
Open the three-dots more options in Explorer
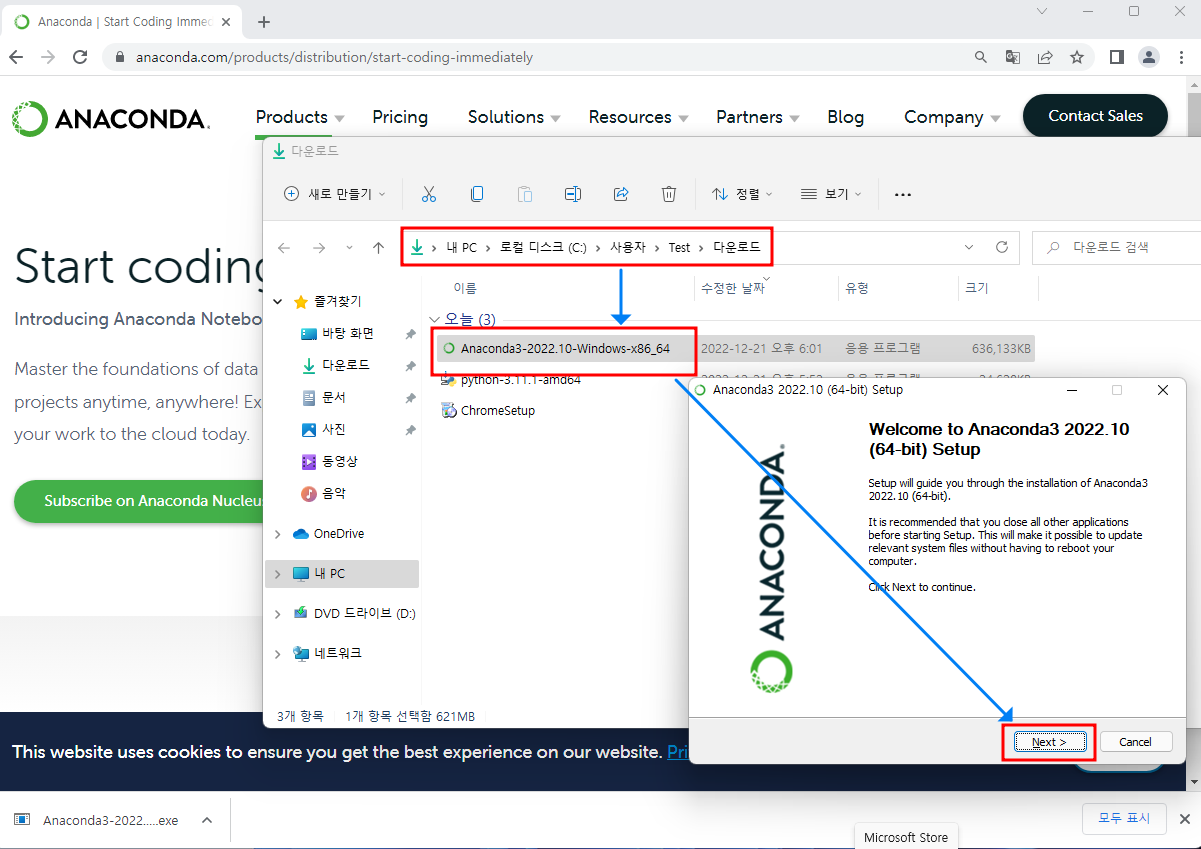(x=903, y=194)
